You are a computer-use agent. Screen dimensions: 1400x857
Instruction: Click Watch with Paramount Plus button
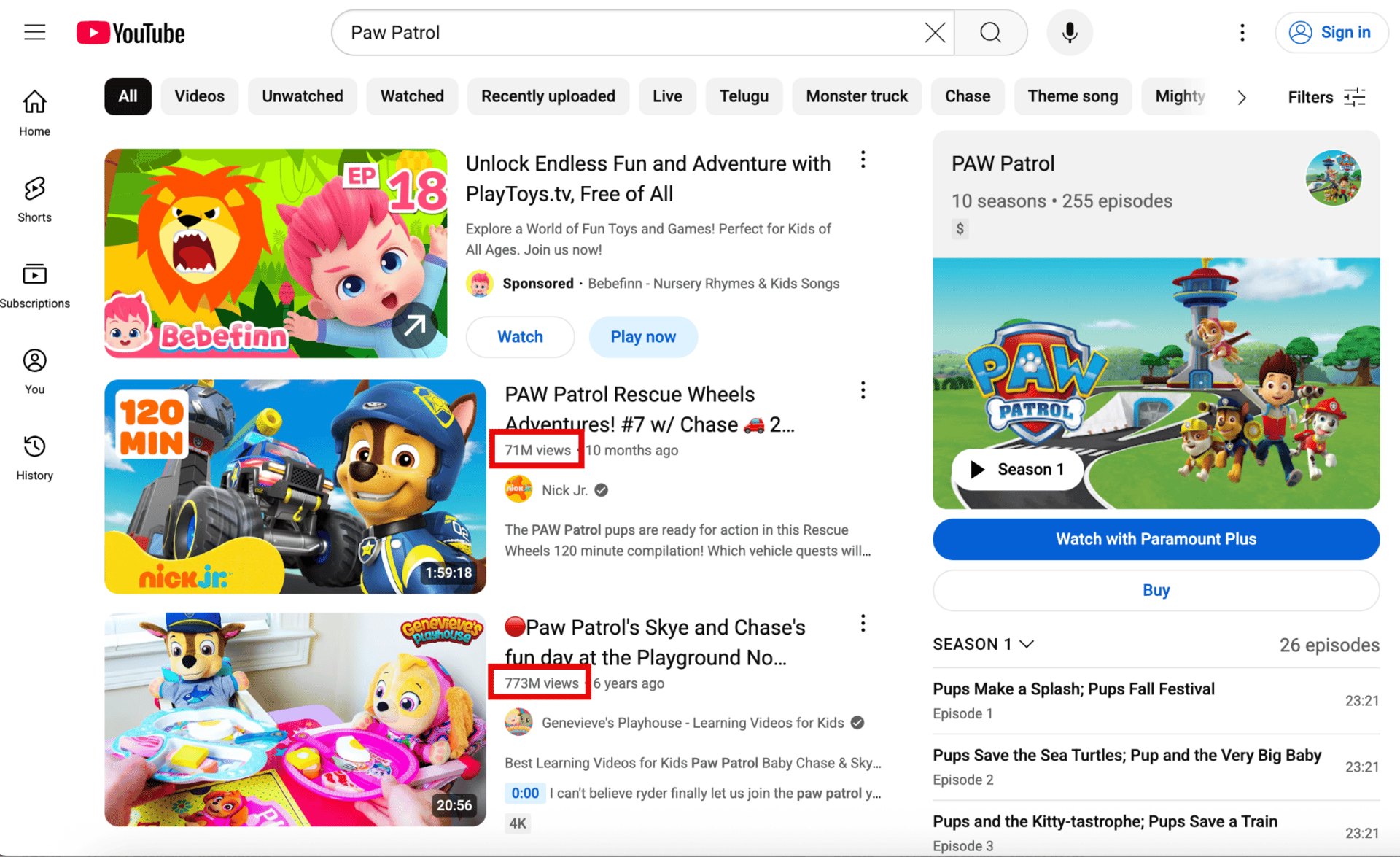[1156, 539]
